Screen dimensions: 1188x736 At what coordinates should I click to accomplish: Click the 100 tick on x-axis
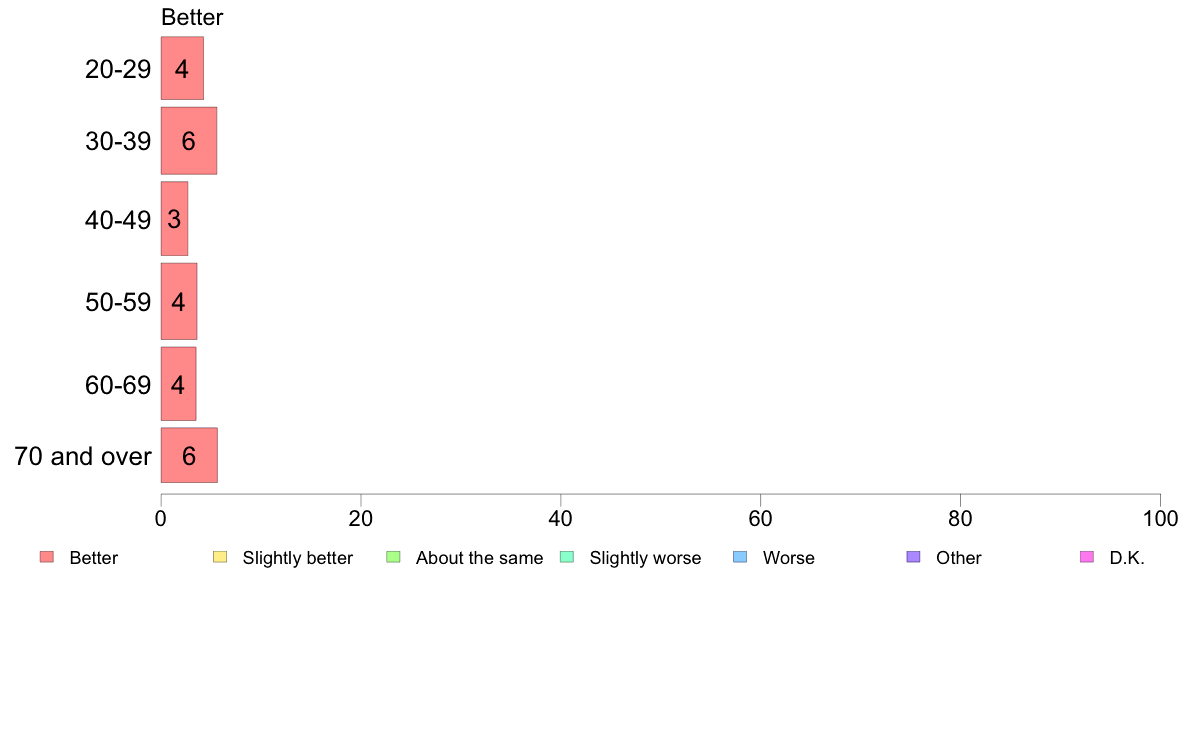[x=1160, y=518]
